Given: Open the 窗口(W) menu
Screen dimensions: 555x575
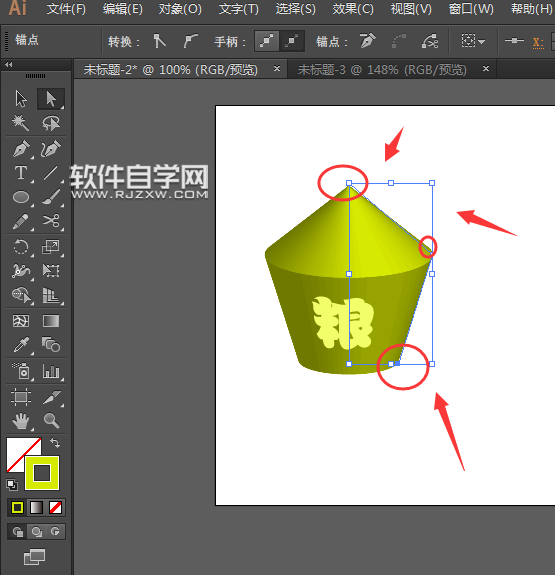Looking at the screenshot, I should [x=471, y=9].
